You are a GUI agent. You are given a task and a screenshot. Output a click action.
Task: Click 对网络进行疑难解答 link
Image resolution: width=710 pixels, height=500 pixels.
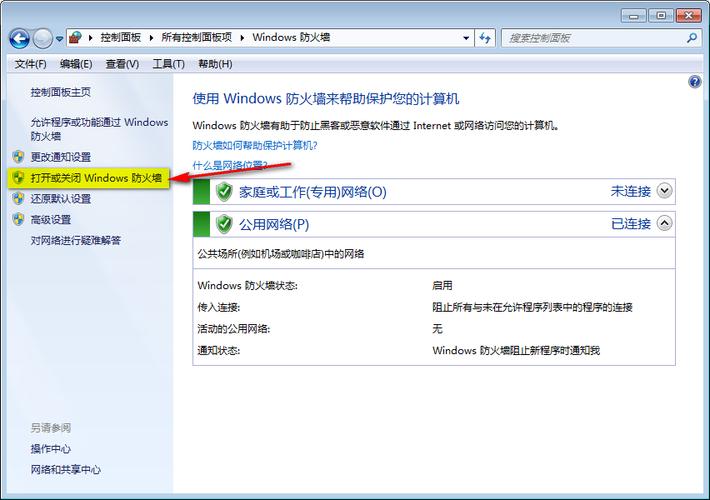(76, 240)
